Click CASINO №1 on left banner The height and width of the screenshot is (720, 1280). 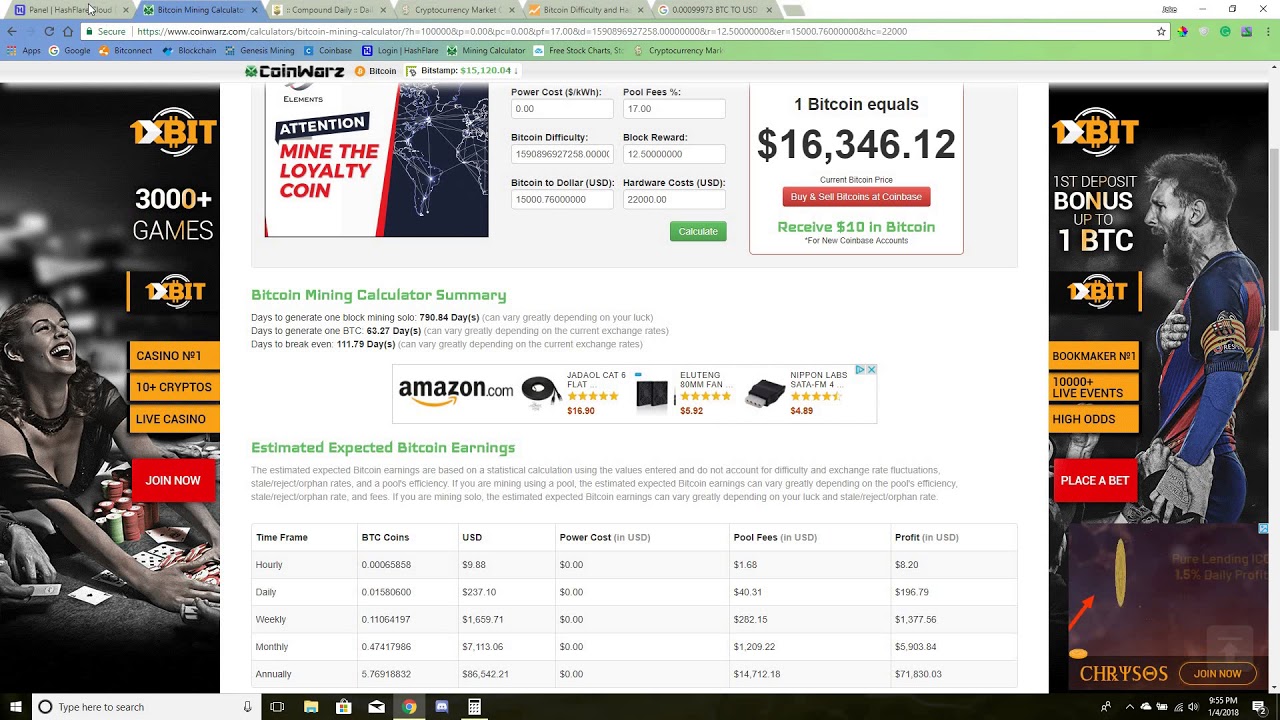[x=174, y=356]
